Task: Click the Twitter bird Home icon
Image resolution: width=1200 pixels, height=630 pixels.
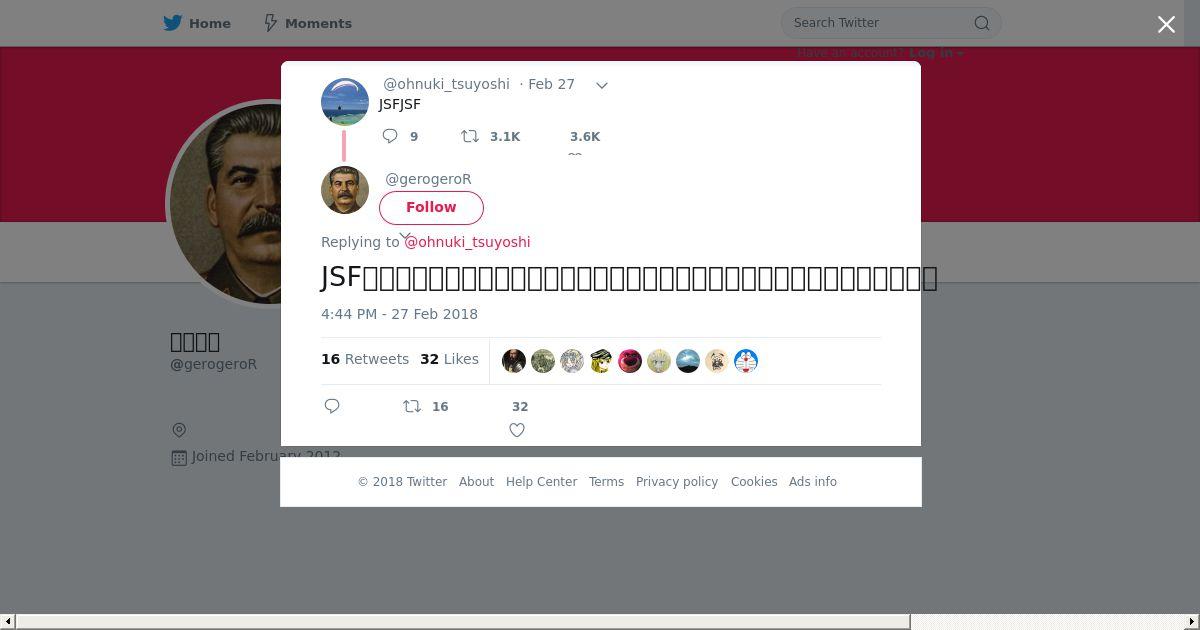Action: coord(173,23)
